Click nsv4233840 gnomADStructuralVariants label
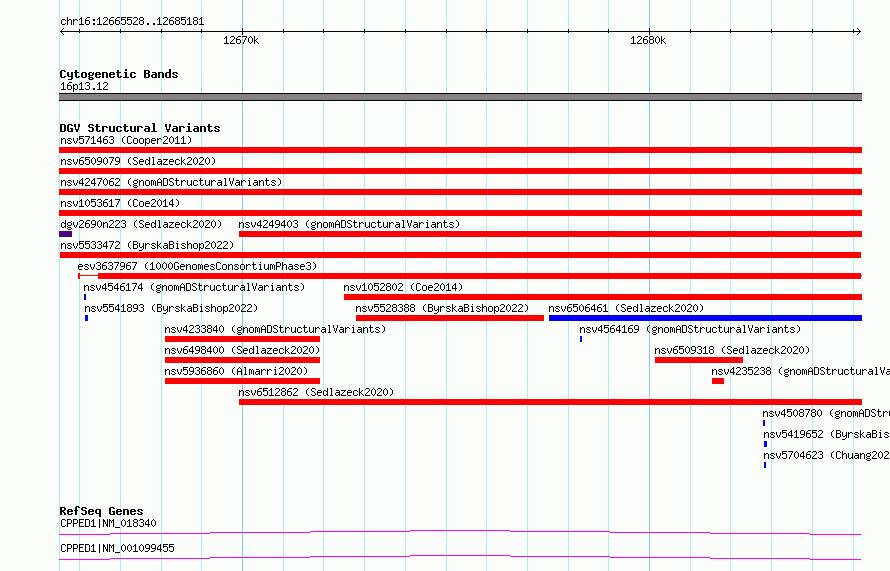The image size is (890, 571). pos(275,329)
